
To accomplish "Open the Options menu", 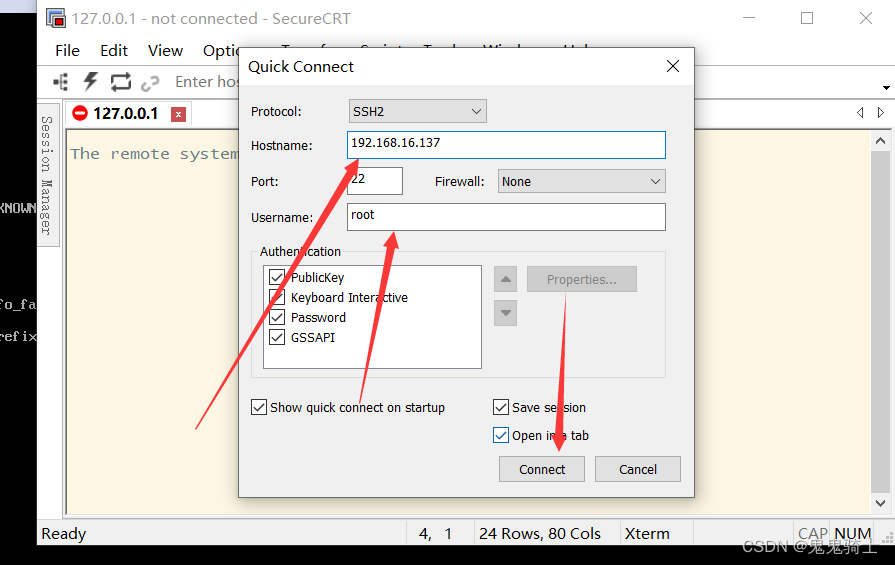I will pyautogui.click(x=220, y=51).
